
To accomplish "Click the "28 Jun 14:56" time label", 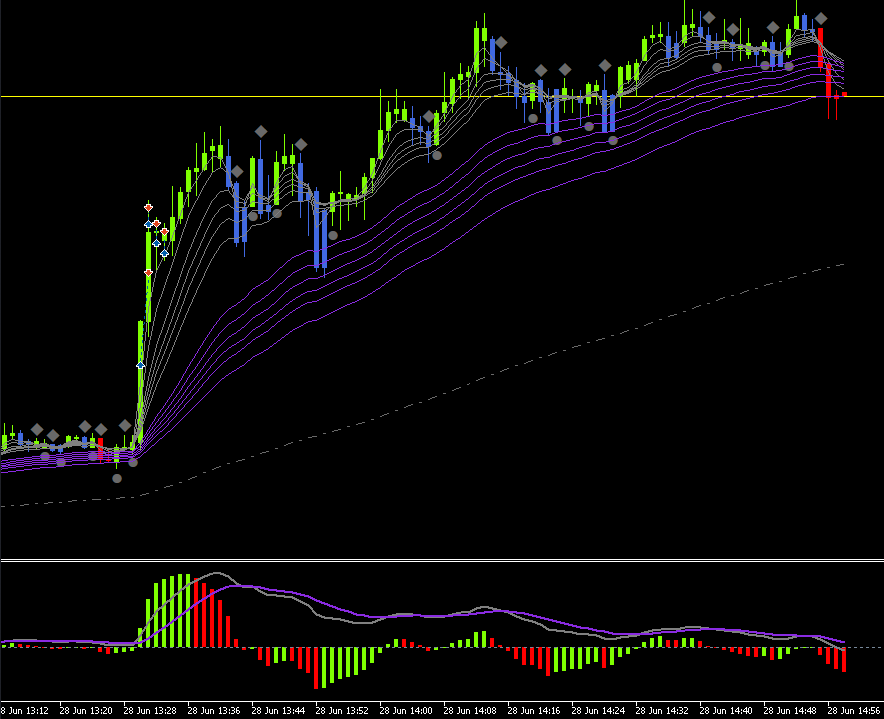I will (854, 711).
